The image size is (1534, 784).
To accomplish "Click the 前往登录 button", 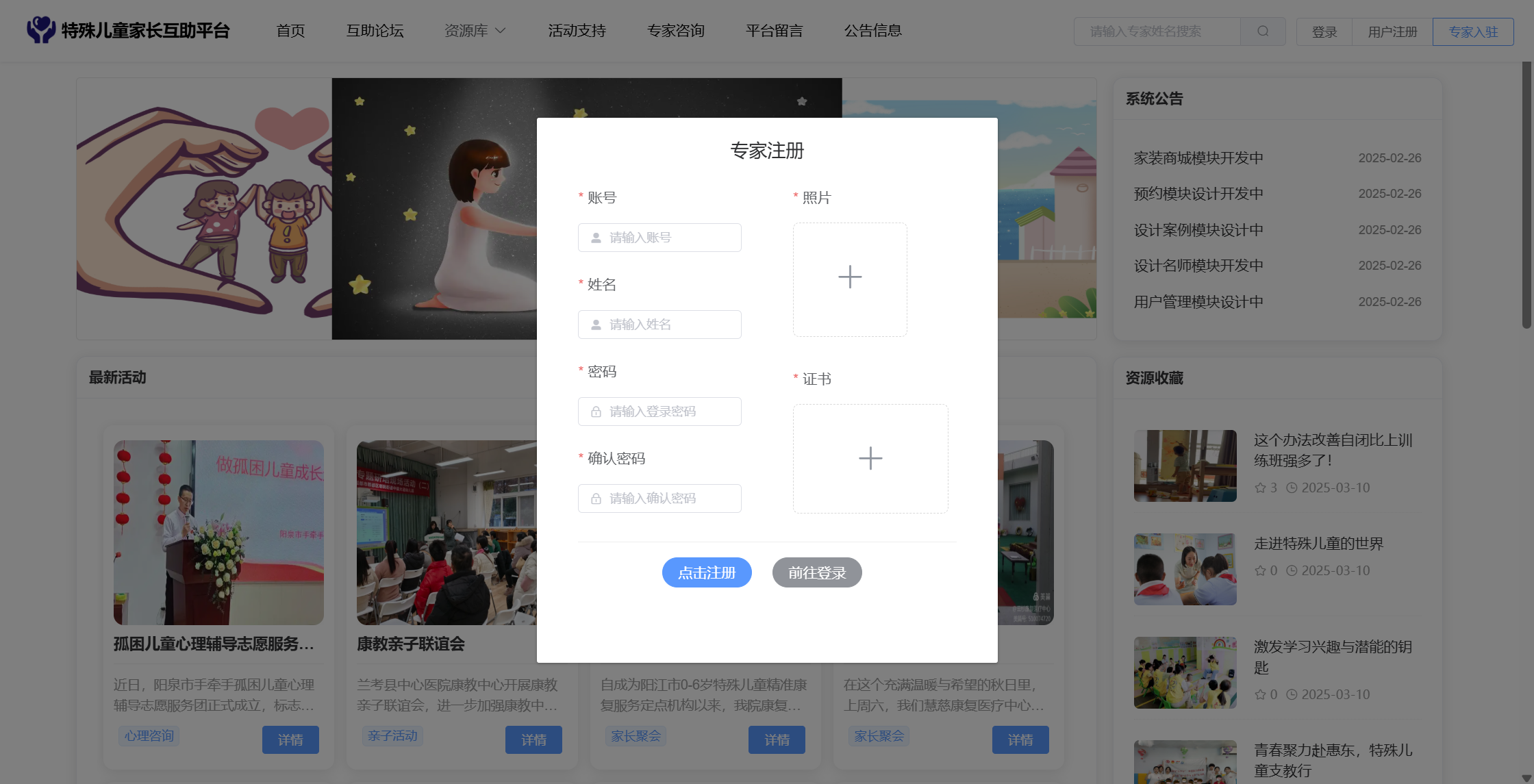I will click(816, 572).
